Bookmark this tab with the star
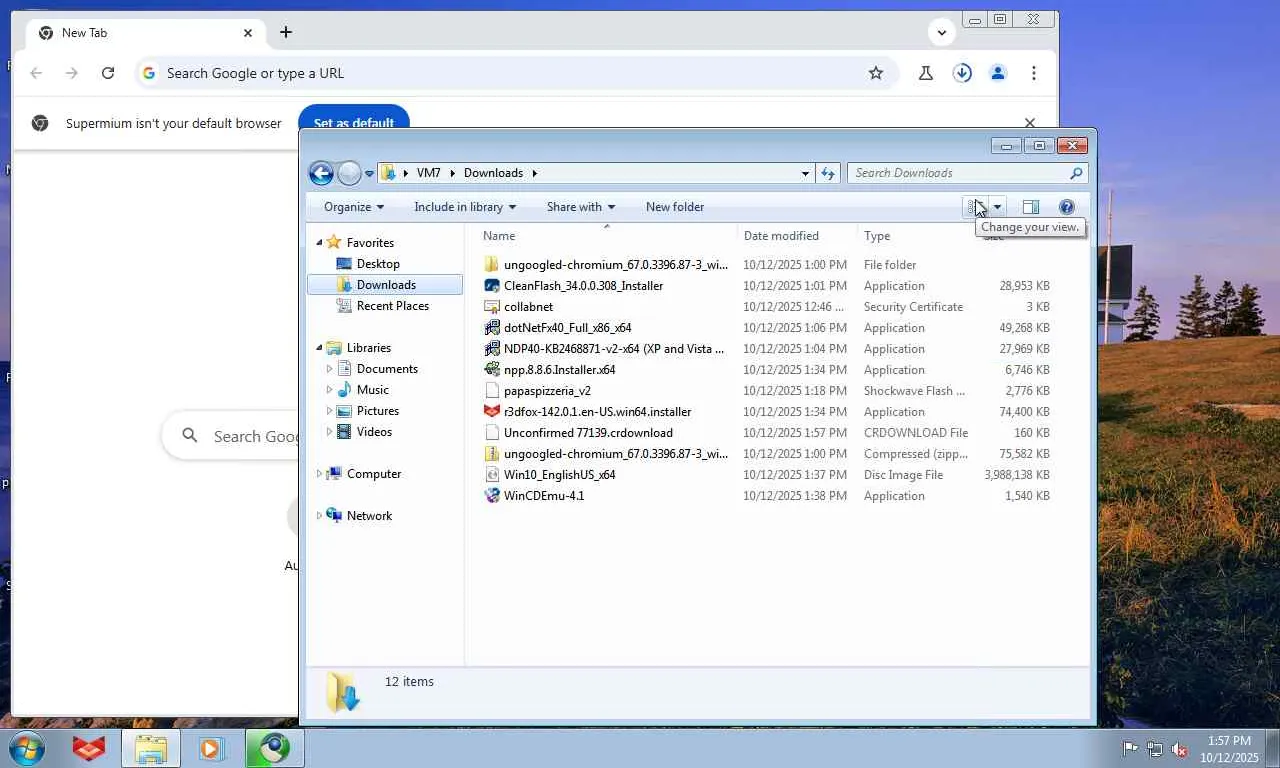The image size is (1280, 768). [x=876, y=73]
